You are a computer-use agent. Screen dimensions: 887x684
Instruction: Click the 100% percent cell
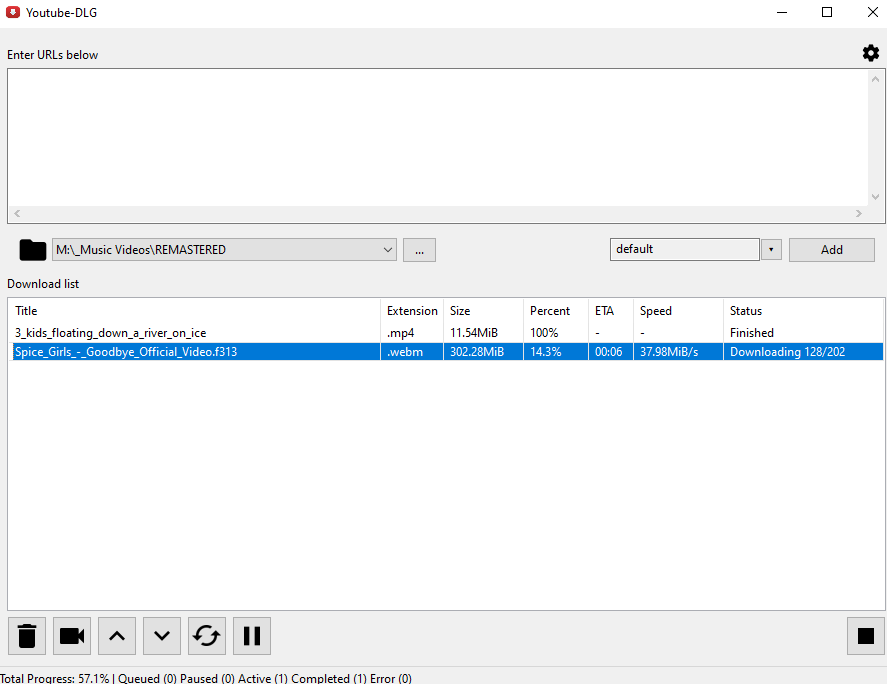click(x=544, y=333)
